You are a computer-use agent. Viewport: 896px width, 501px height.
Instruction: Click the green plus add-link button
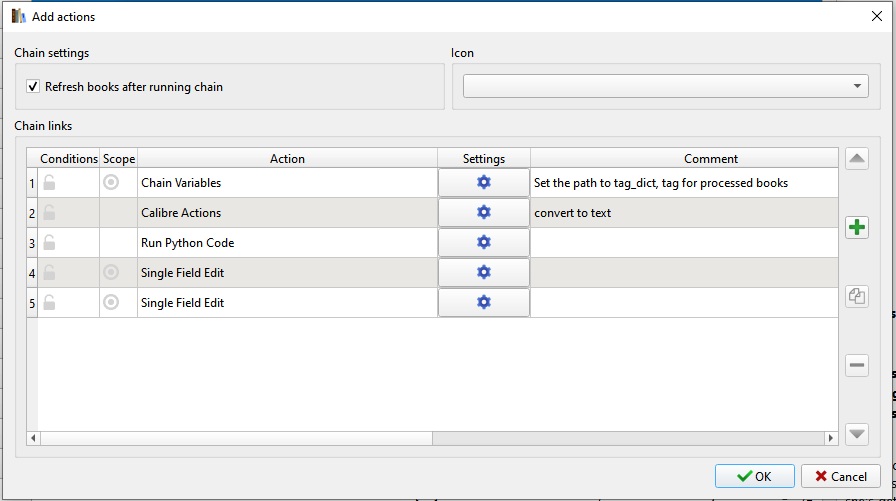point(857,228)
